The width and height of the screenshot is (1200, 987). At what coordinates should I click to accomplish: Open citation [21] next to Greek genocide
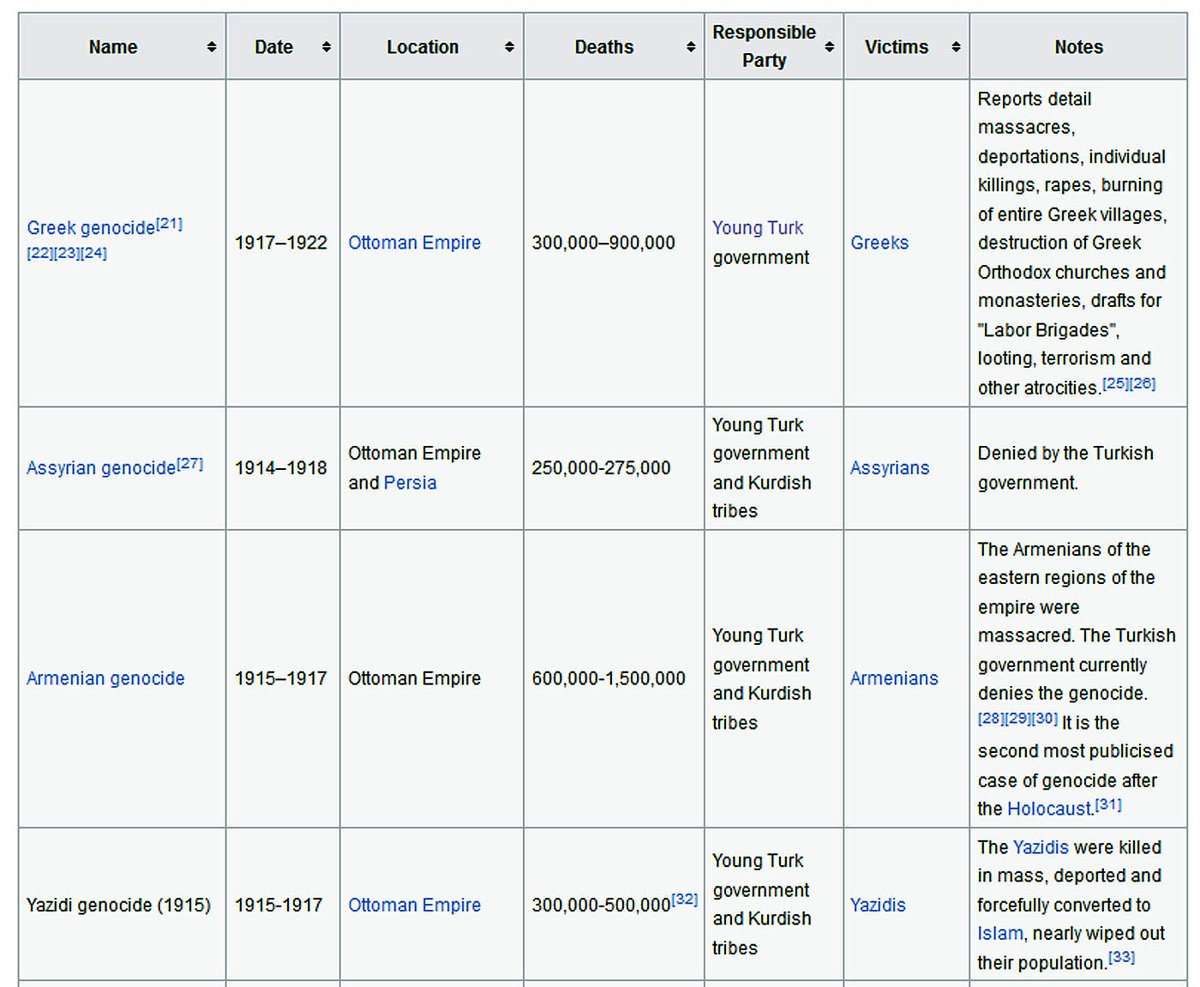pos(169,223)
